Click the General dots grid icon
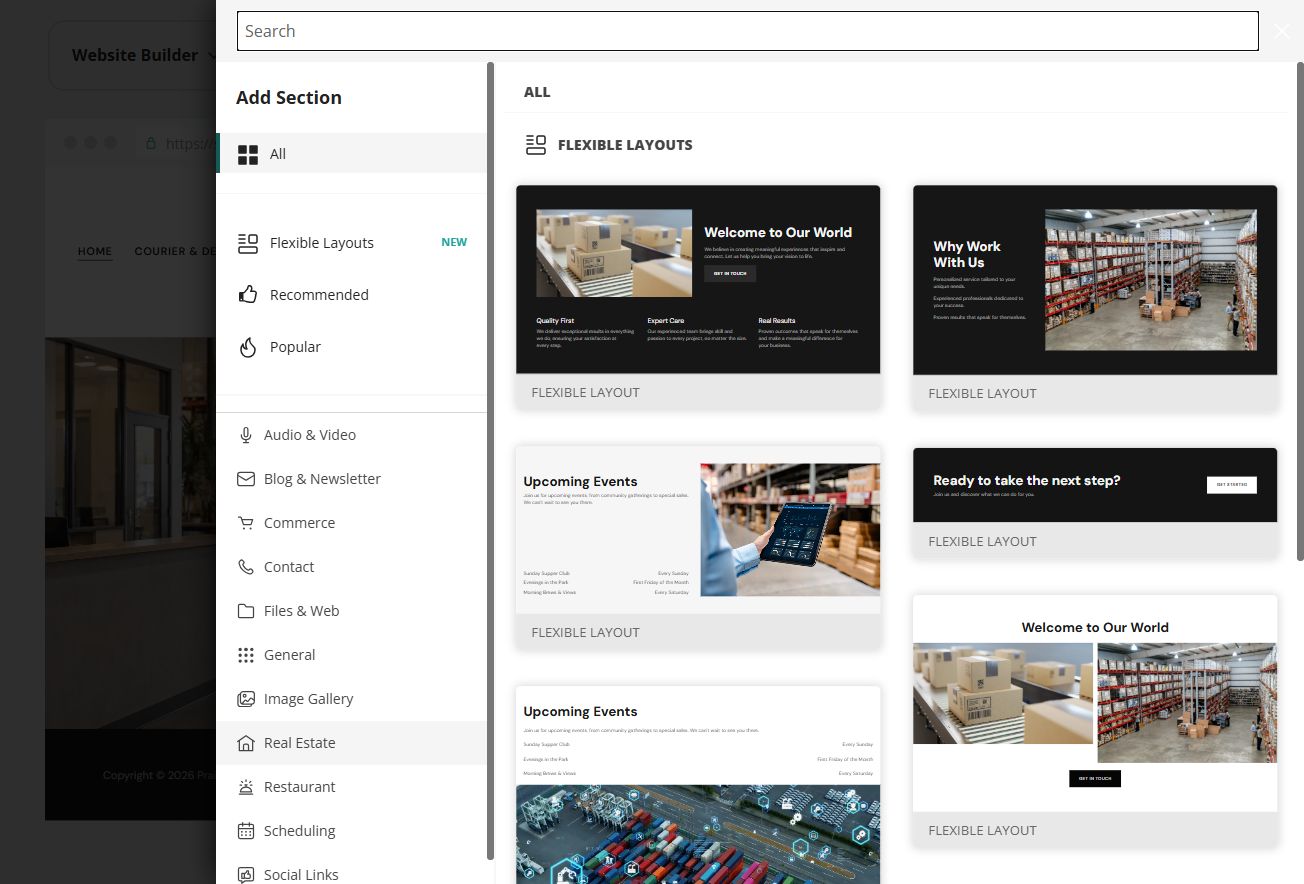The image size is (1304, 884). (246, 655)
